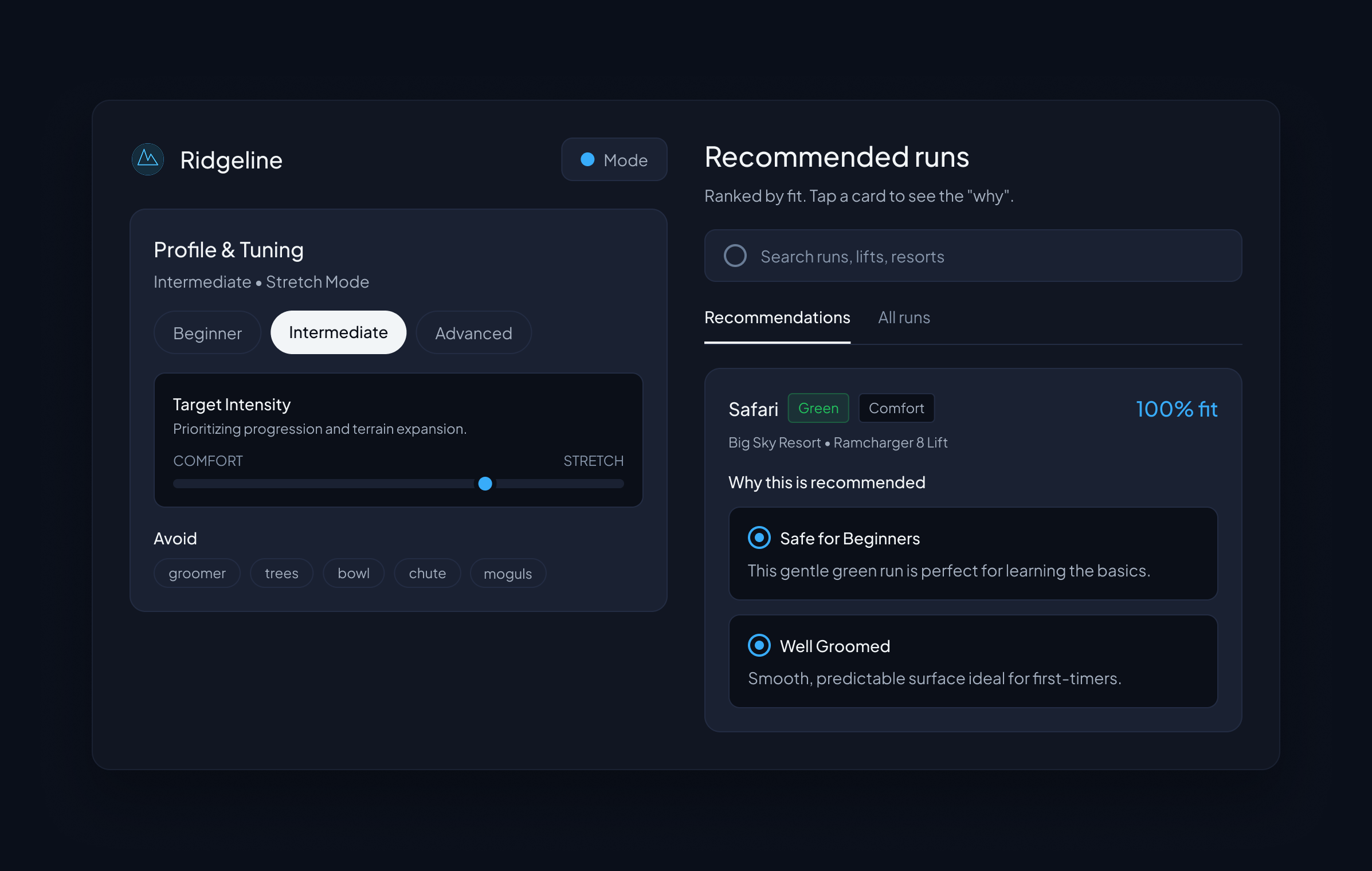Toggle the moguls avoid chip
The image size is (1372, 871).
point(508,573)
